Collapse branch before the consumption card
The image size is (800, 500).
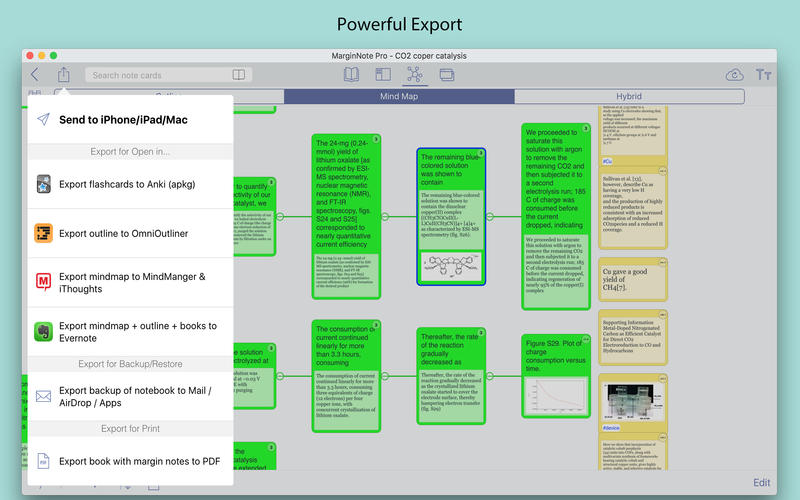coord(280,376)
